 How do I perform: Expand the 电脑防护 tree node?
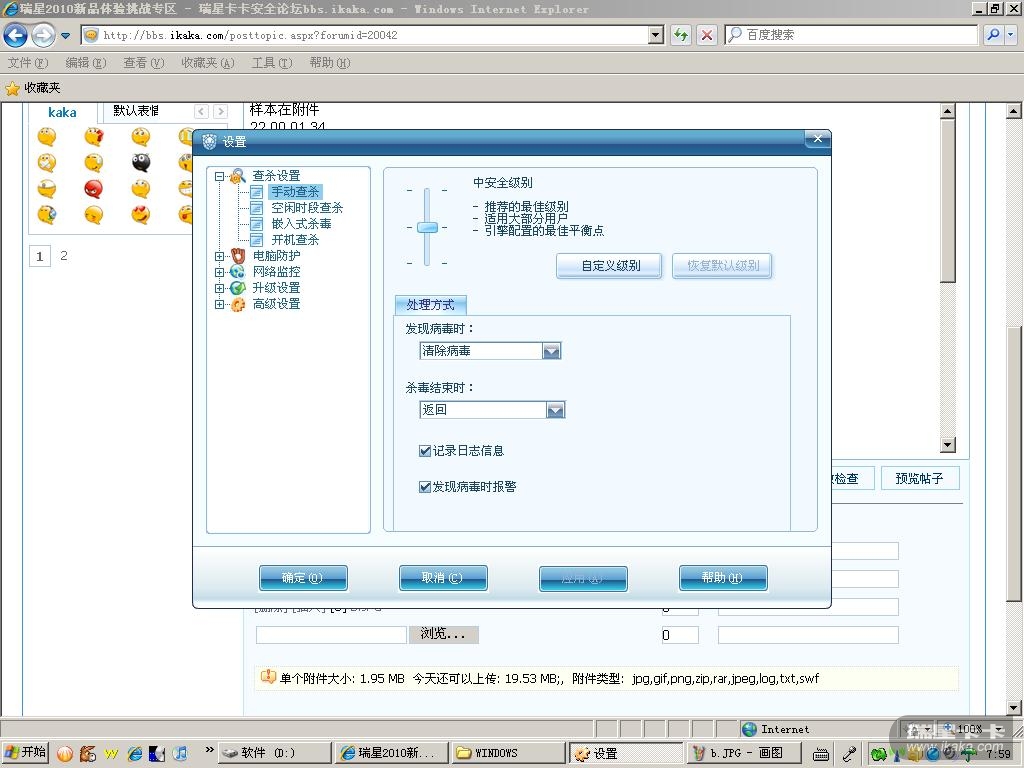coord(219,256)
